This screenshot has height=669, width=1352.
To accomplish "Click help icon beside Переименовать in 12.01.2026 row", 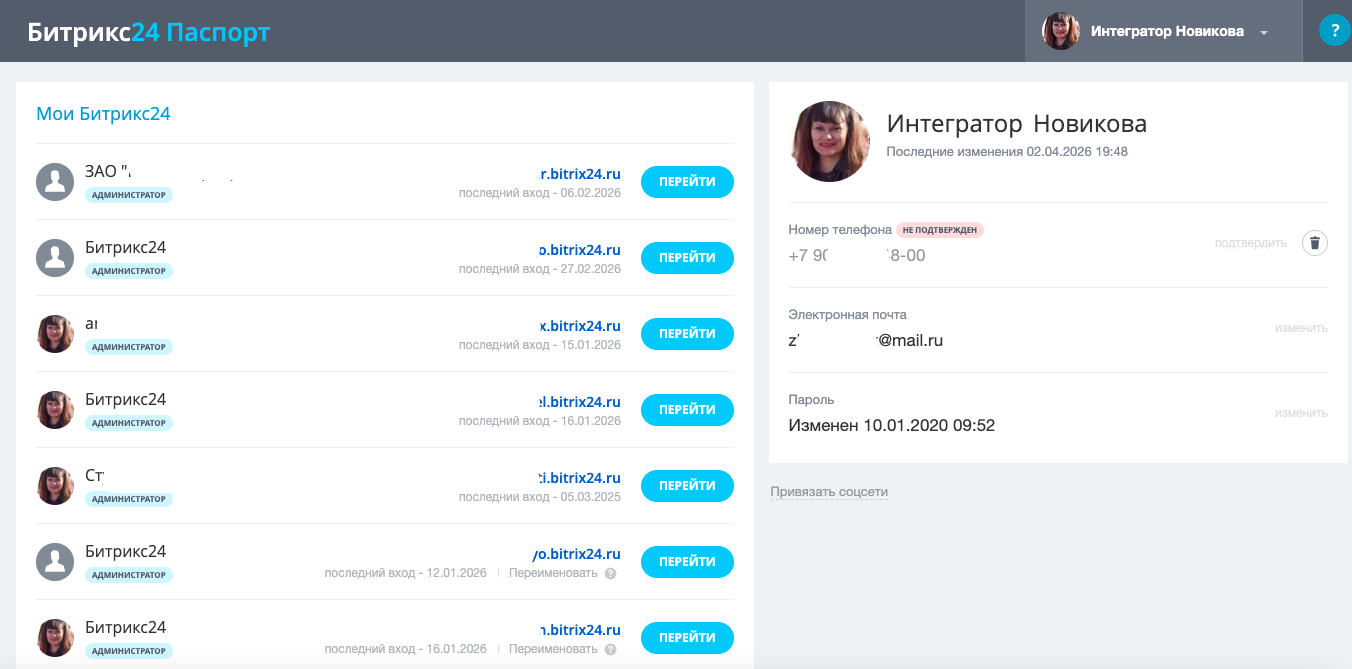I will click(x=611, y=574).
